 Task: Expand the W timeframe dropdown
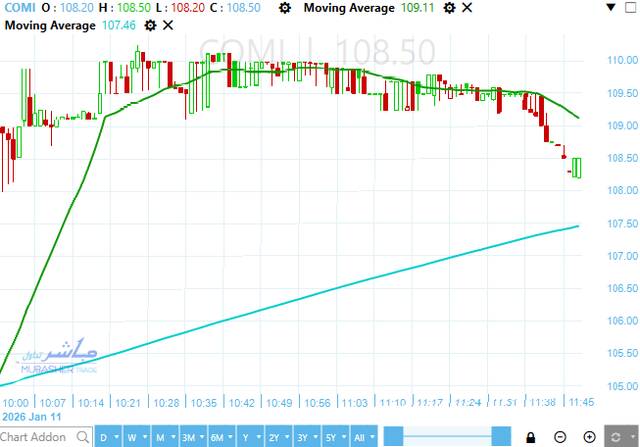(135, 437)
